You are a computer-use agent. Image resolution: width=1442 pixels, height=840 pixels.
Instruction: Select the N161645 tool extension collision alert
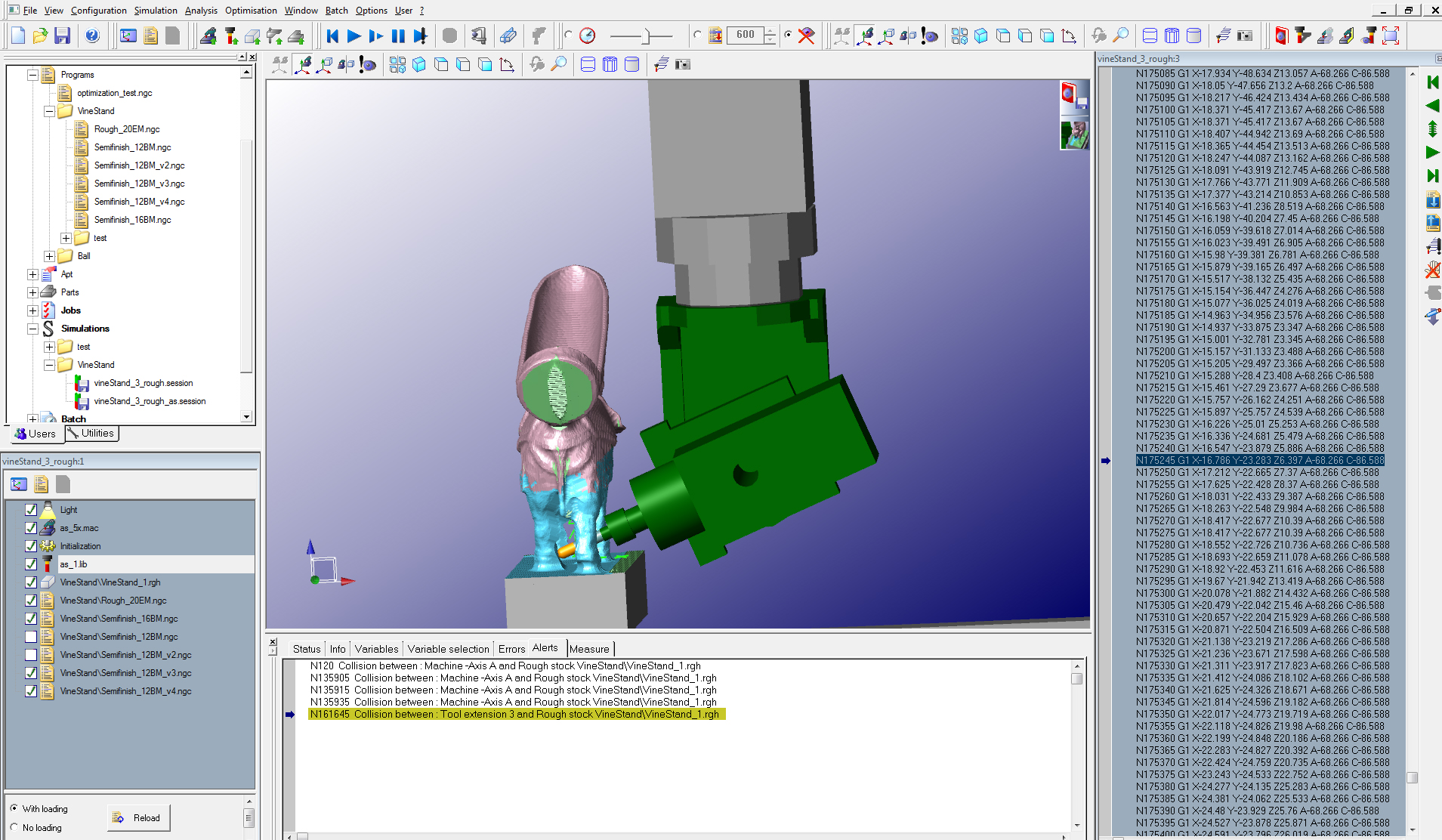(517, 714)
